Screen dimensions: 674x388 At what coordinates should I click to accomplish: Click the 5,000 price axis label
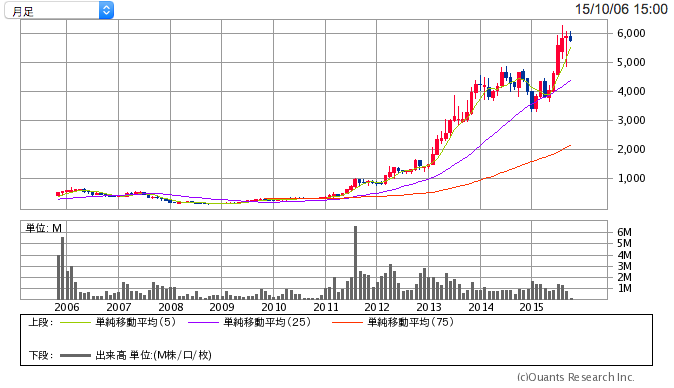point(631,62)
